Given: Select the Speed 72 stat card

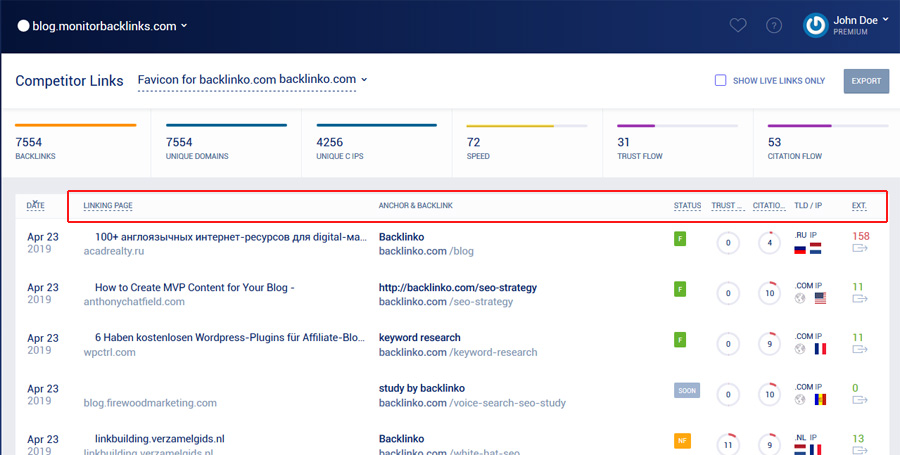Looking at the screenshot, I should [527, 142].
